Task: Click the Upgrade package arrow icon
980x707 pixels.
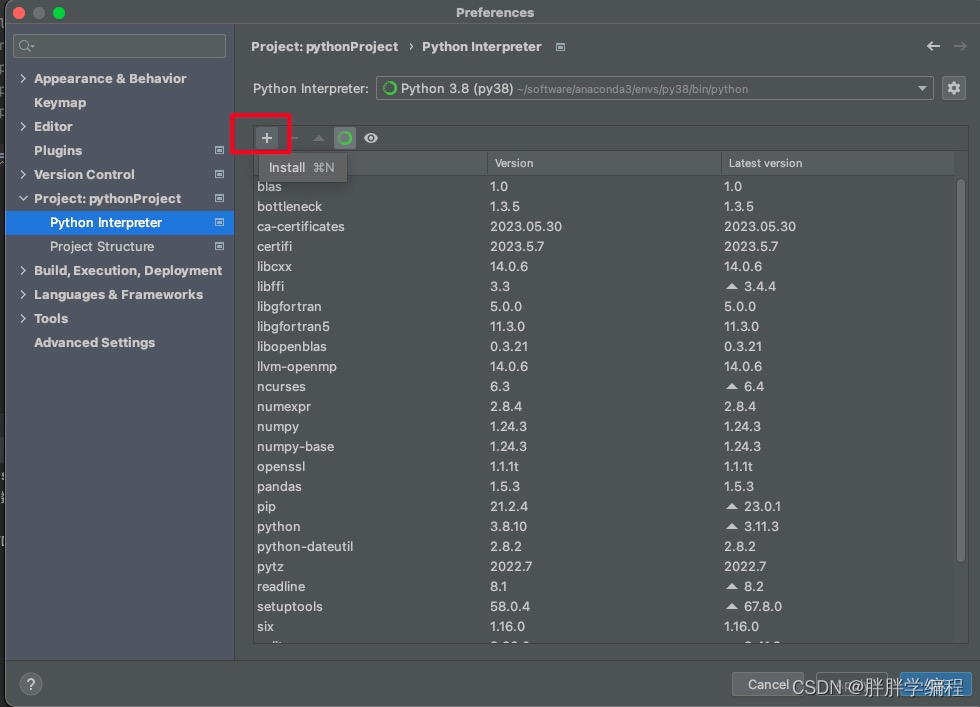Action: coord(318,137)
